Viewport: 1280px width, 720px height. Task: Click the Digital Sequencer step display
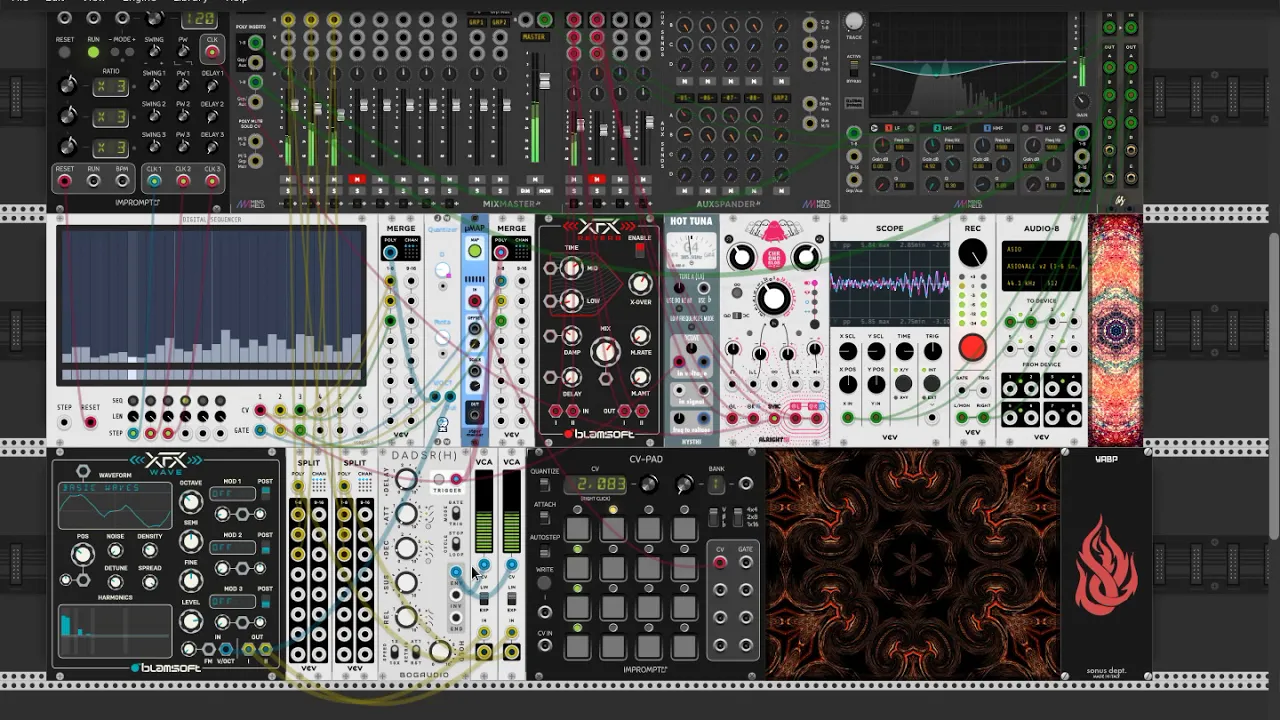pos(211,303)
